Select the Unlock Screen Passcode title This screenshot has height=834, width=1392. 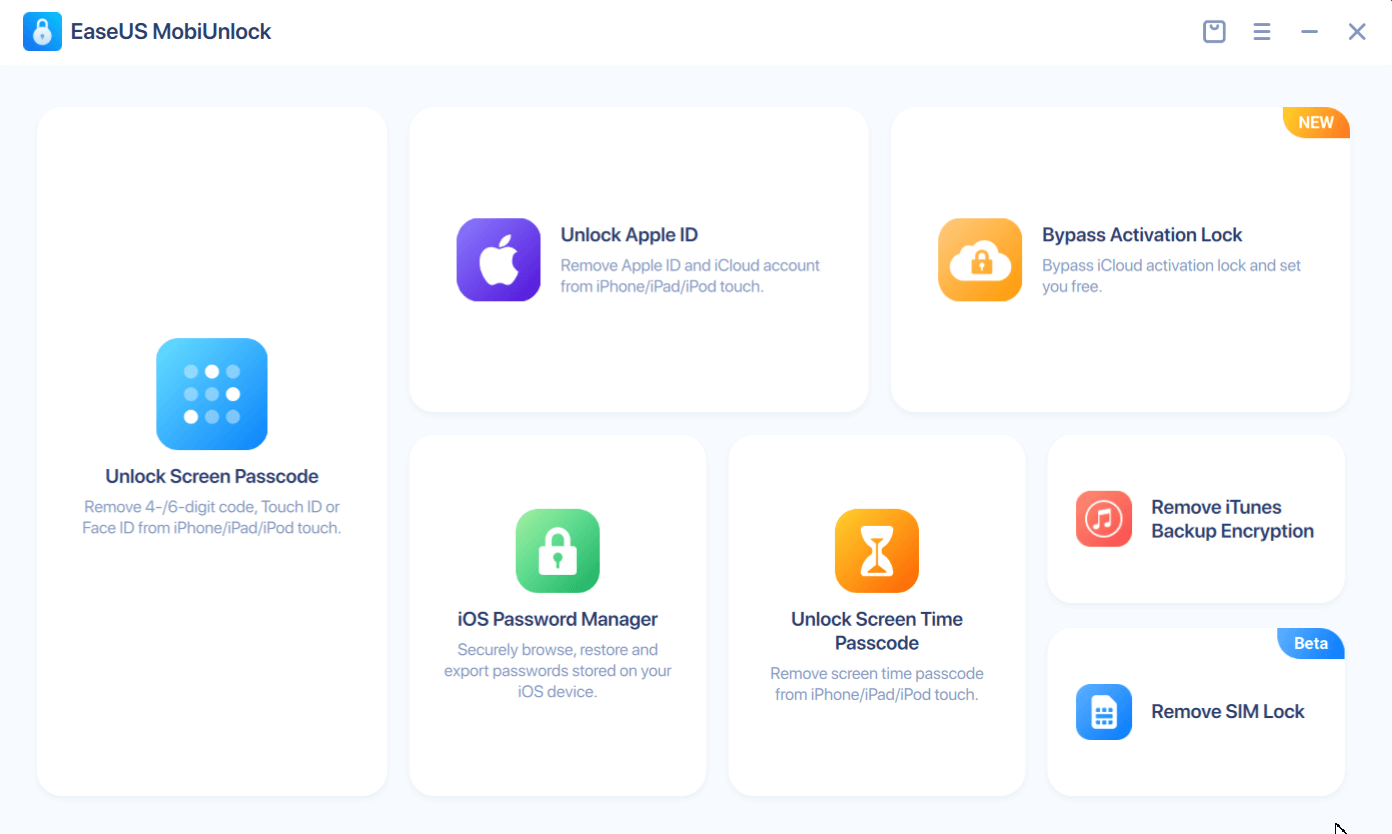[212, 477]
